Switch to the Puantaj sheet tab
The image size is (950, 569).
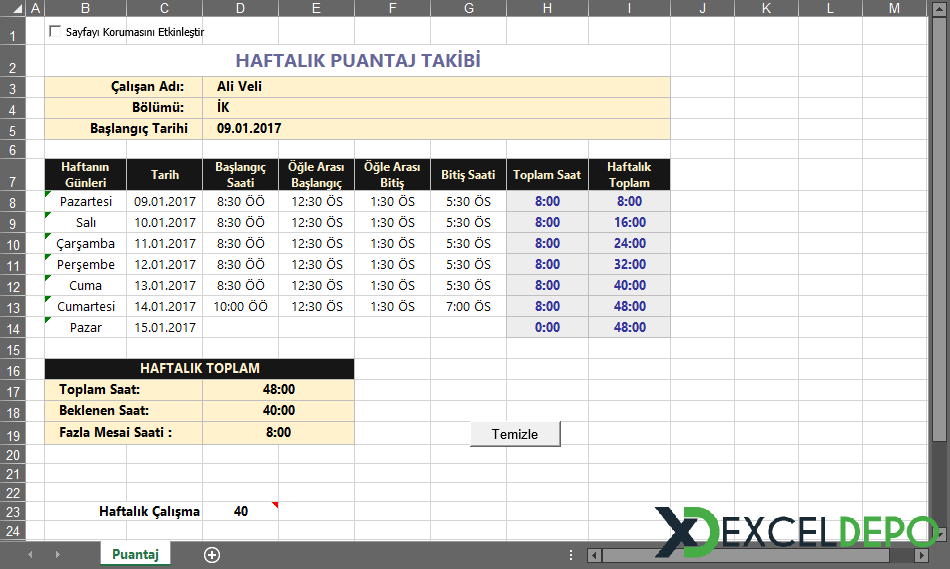click(135, 554)
